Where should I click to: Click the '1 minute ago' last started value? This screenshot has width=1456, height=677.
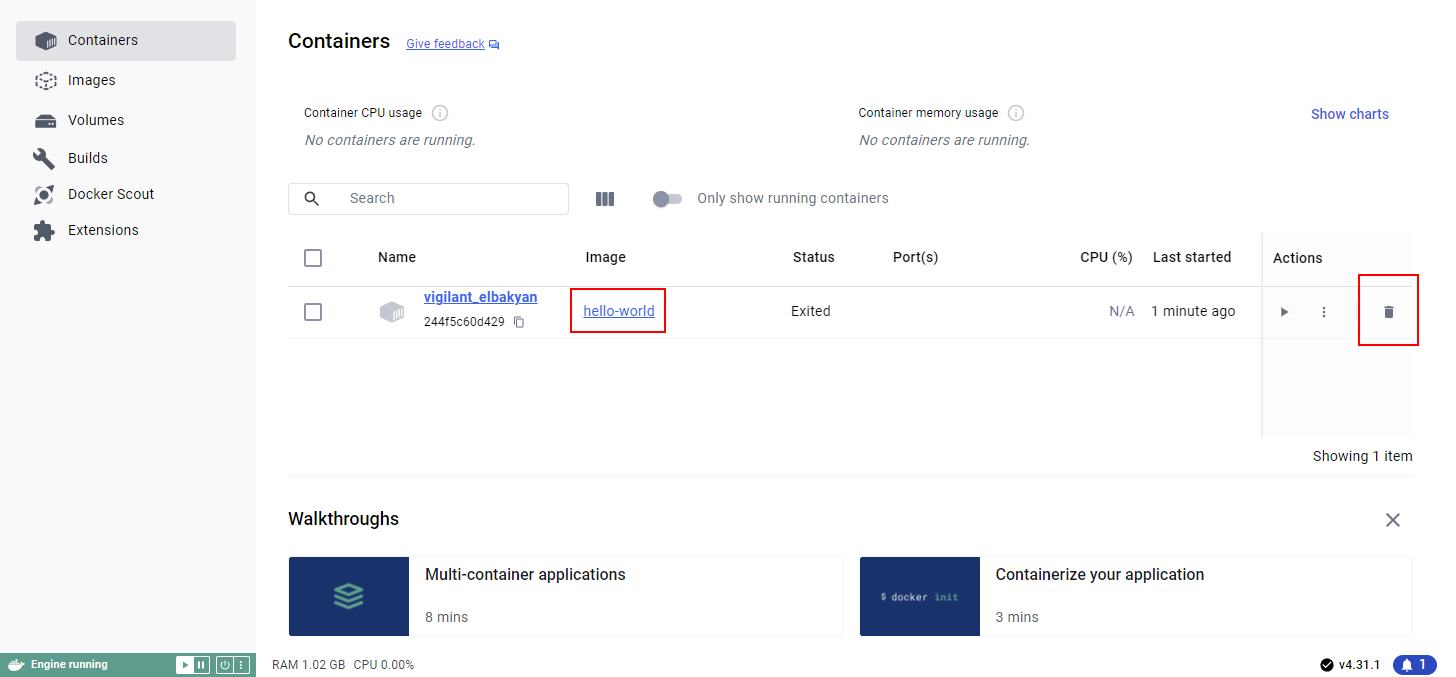pos(1193,311)
